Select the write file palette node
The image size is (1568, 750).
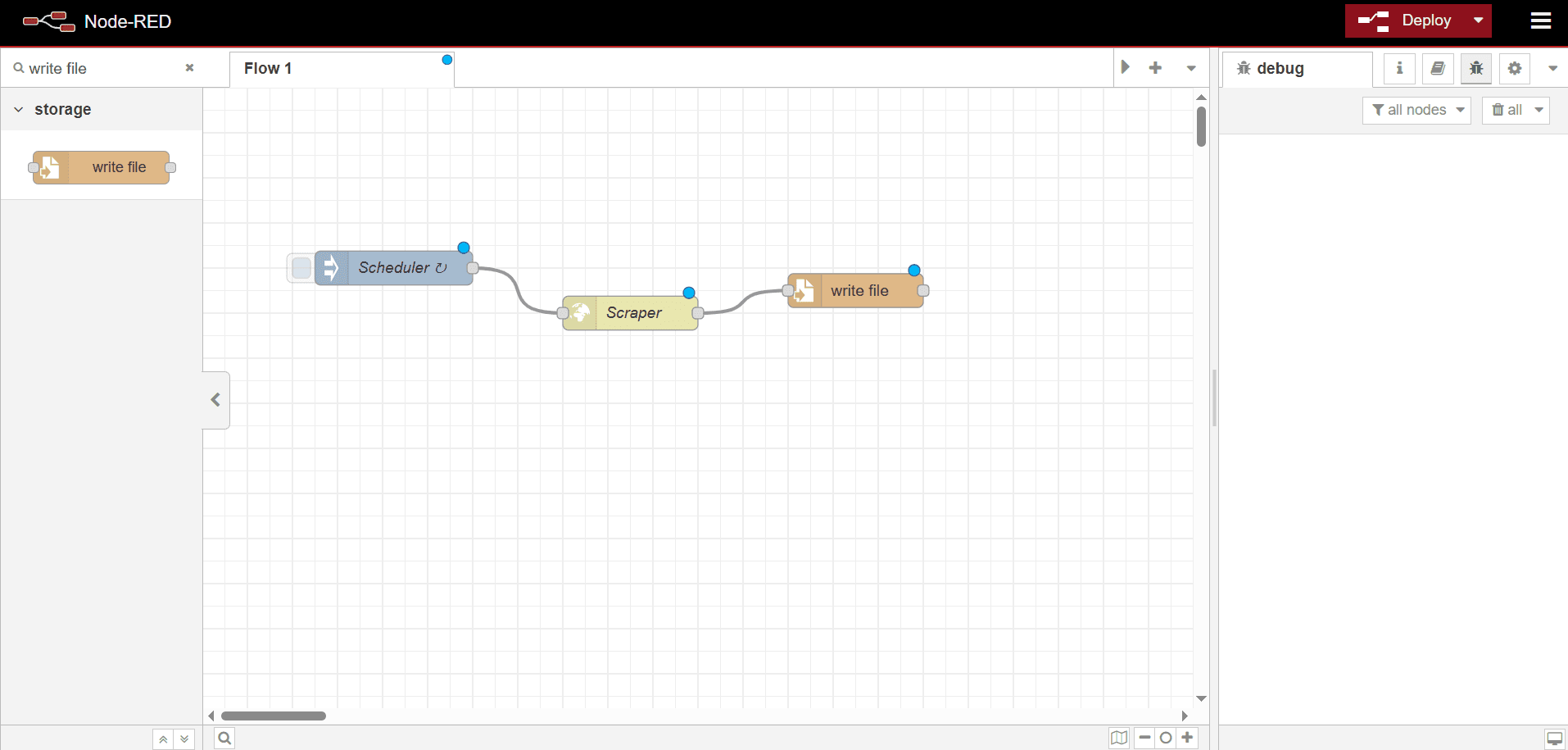point(102,167)
